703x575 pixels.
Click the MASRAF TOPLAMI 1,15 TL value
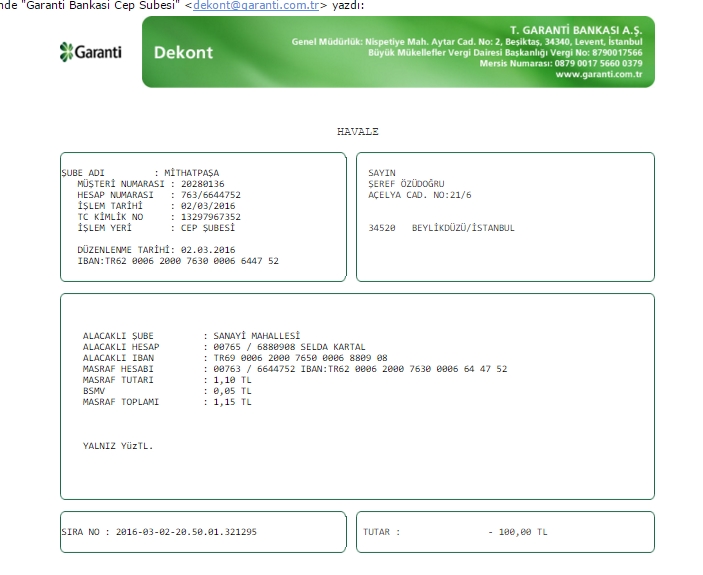tap(232, 402)
